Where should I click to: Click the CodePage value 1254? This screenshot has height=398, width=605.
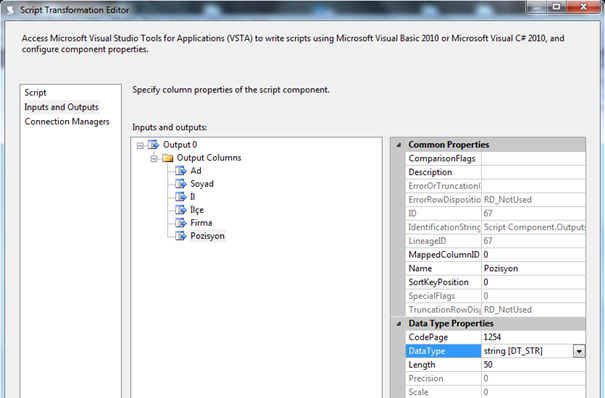point(533,337)
